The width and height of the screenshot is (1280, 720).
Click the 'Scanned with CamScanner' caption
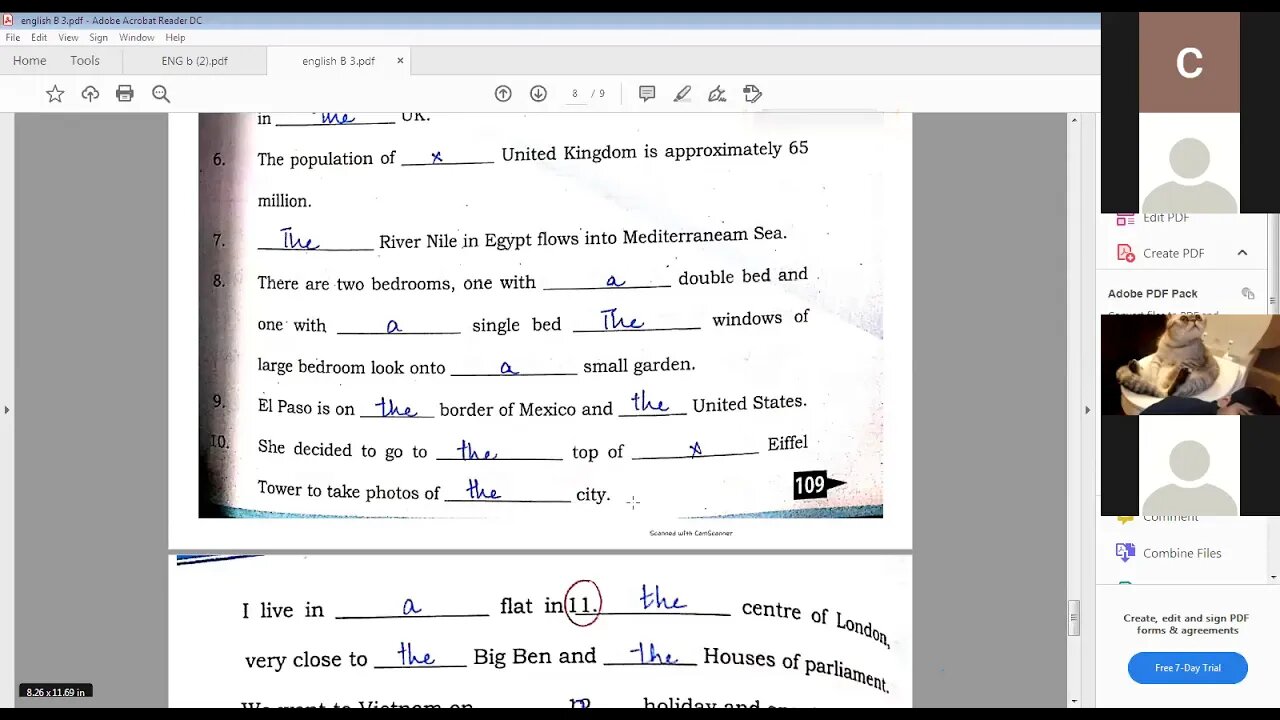point(691,533)
